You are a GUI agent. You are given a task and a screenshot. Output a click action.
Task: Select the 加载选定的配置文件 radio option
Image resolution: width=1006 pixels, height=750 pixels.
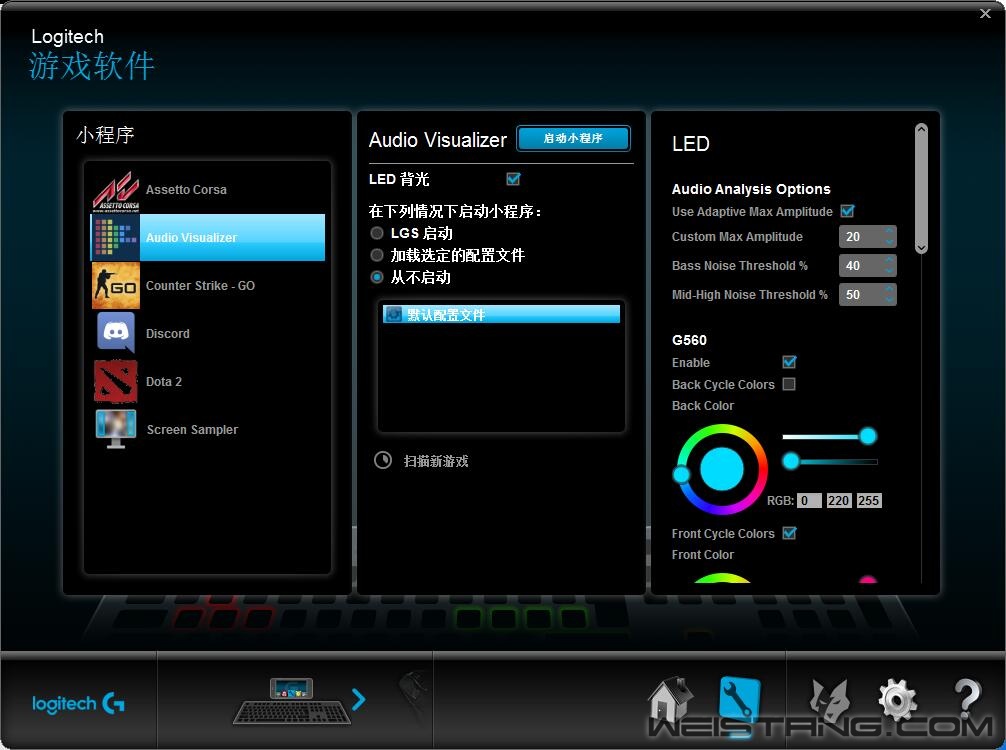377,255
